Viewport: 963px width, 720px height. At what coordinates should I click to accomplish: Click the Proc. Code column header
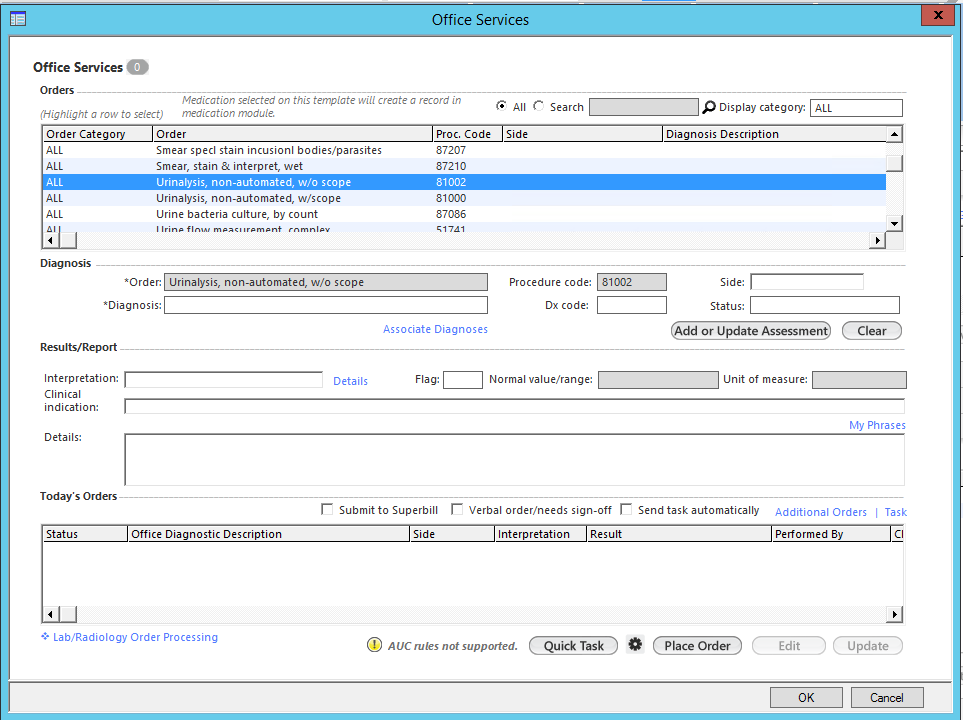tap(467, 134)
